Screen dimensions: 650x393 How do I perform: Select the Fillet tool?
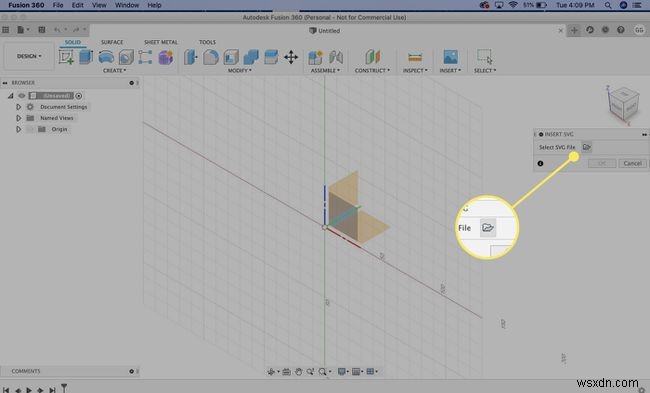click(x=211, y=57)
